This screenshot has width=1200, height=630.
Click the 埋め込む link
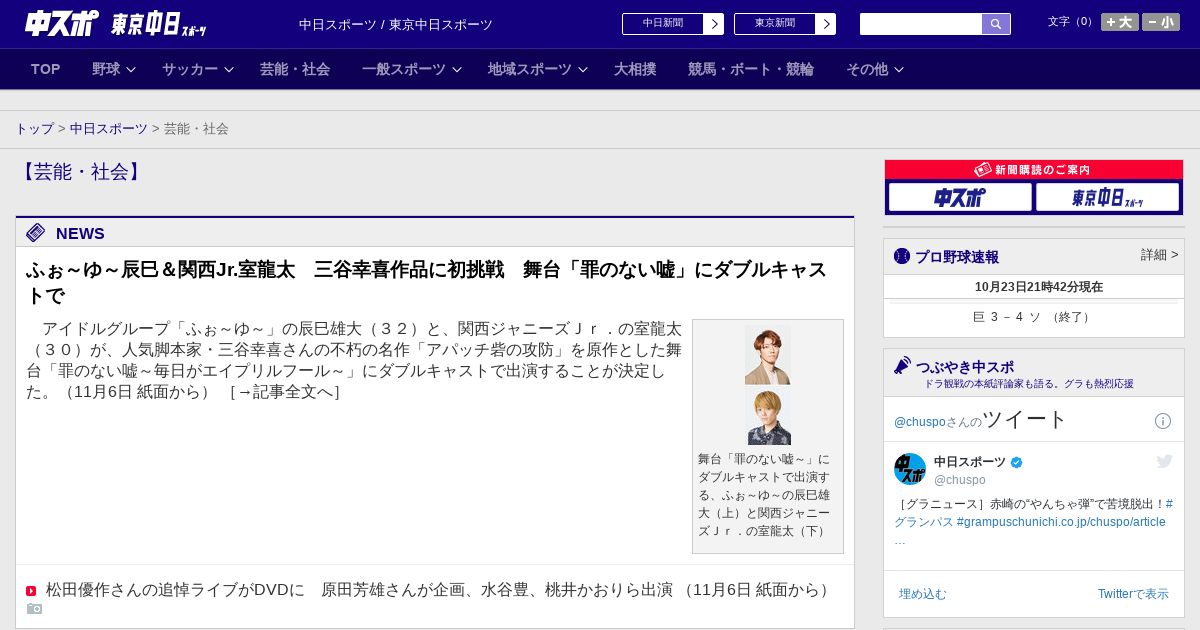pyautogui.click(x=922, y=594)
